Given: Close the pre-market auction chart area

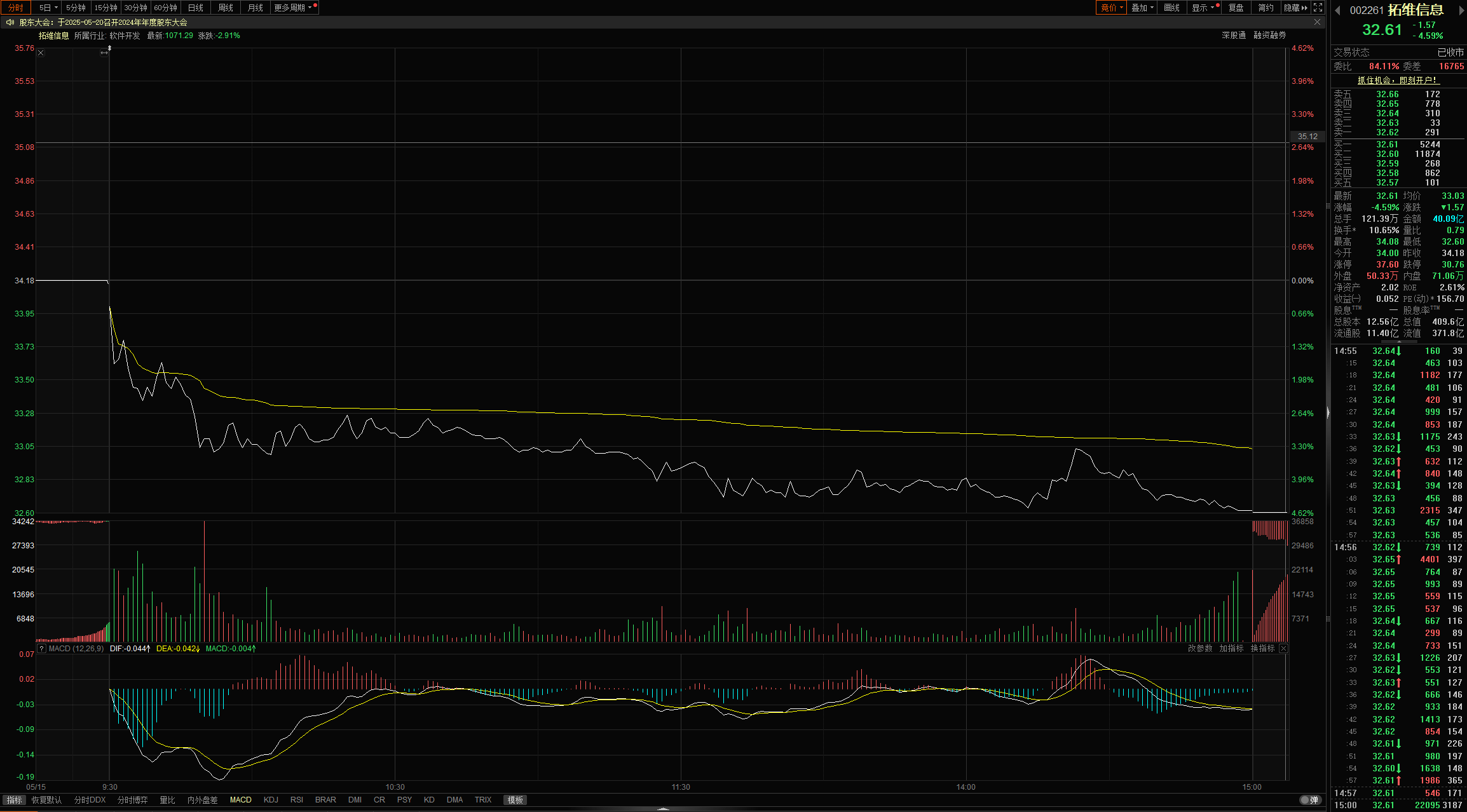Looking at the screenshot, I should click(41, 53).
